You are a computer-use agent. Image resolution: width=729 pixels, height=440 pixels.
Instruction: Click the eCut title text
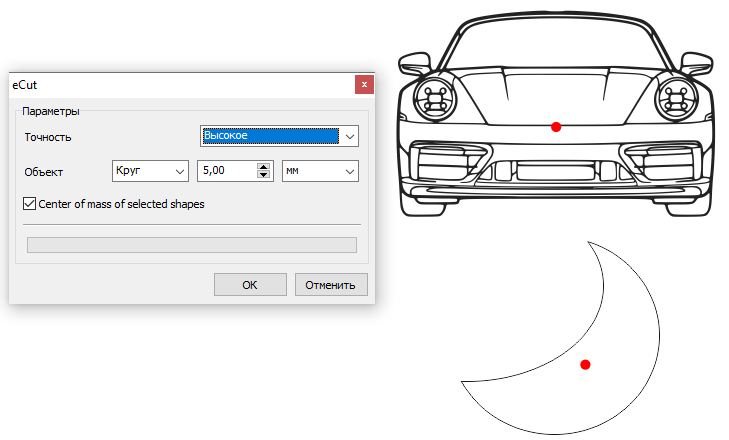pyautogui.click(x=25, y=85)
